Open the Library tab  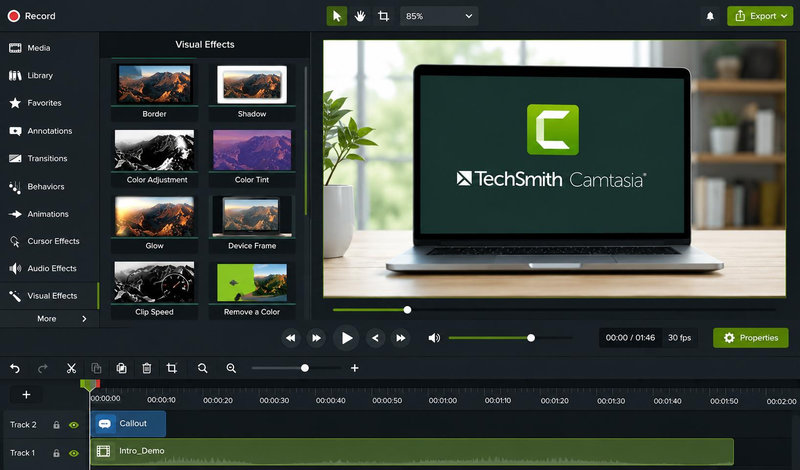tap(49, 76)
